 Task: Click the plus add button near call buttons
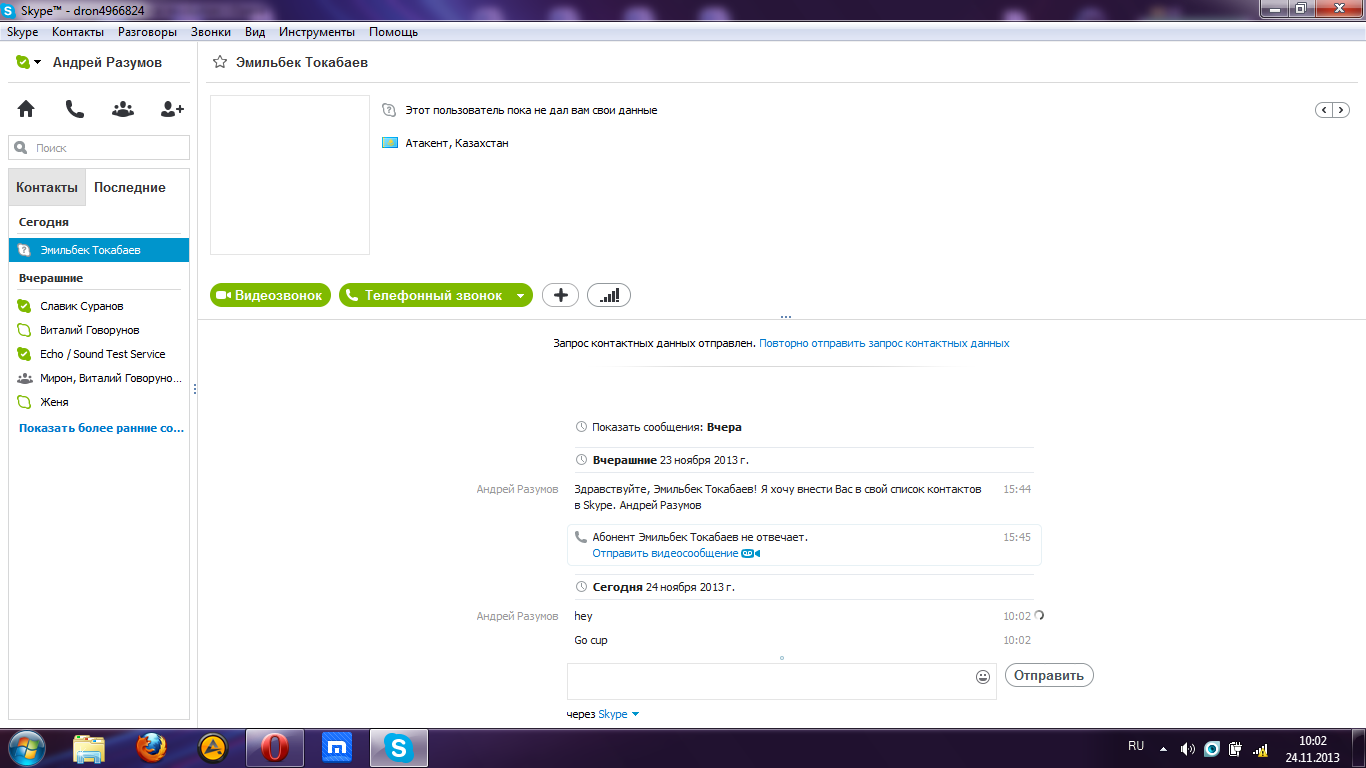click(561, 295)
